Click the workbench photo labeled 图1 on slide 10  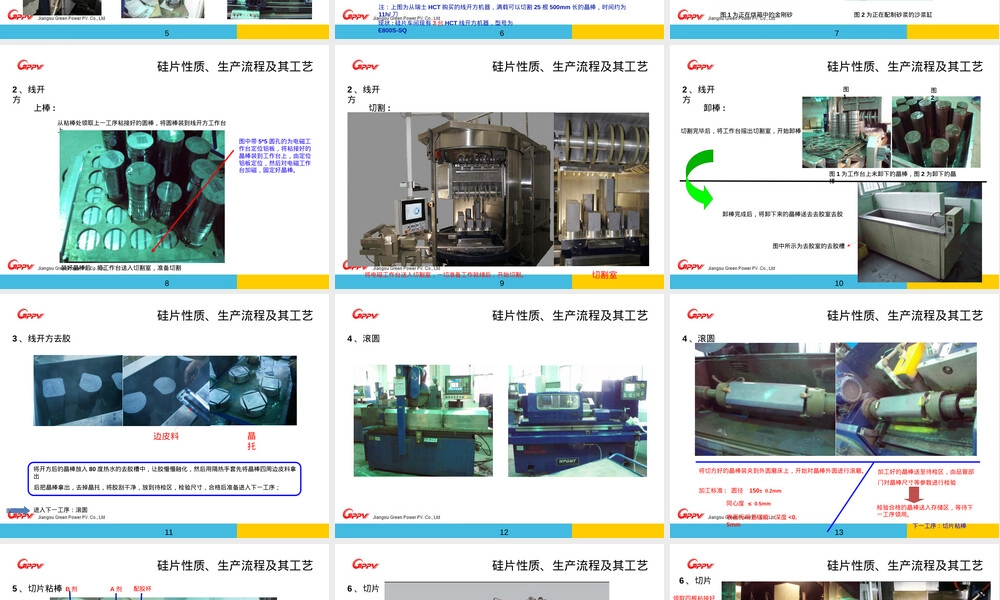[x=846, y=132]
